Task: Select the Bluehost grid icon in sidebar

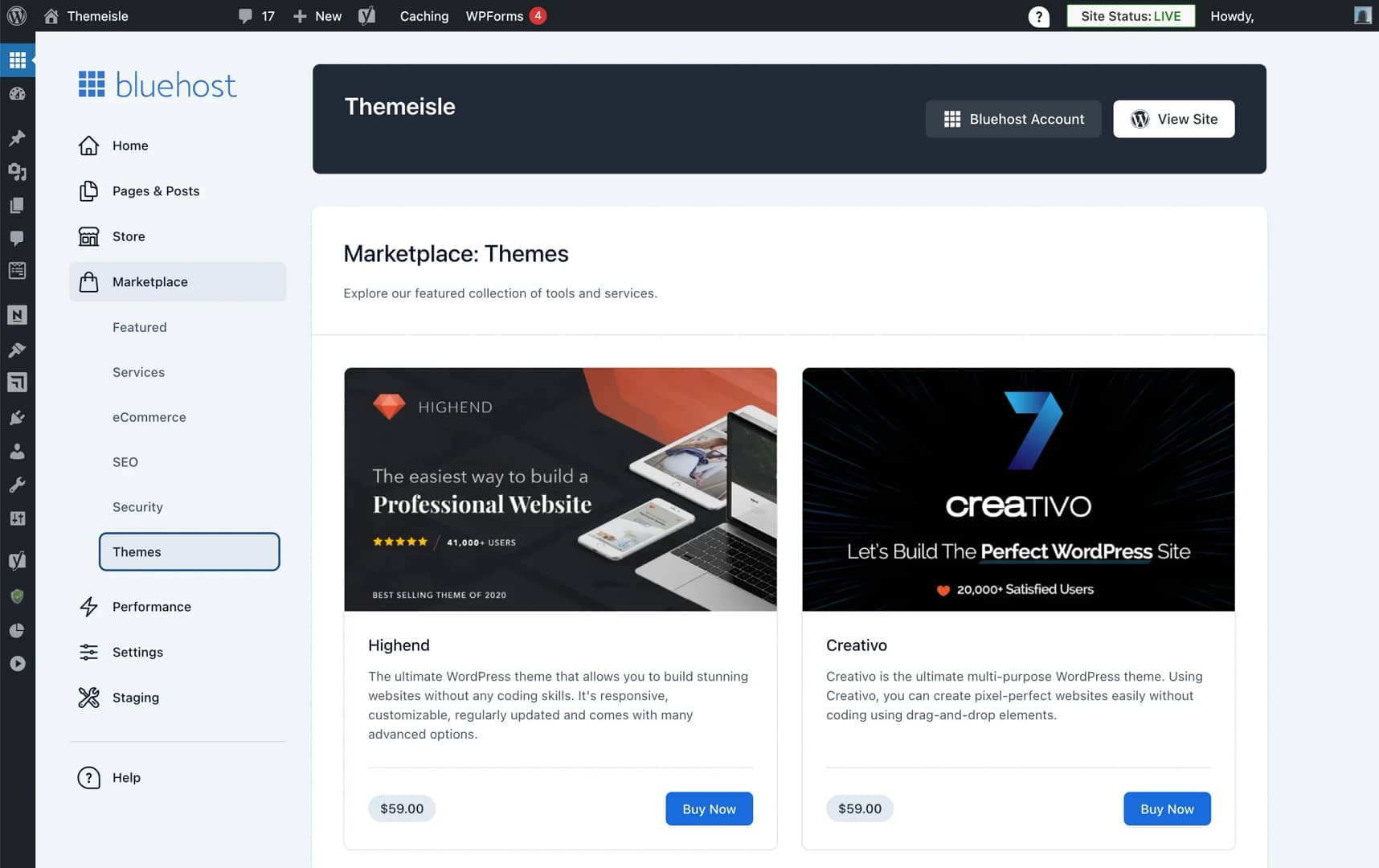Action: point(17,60)
